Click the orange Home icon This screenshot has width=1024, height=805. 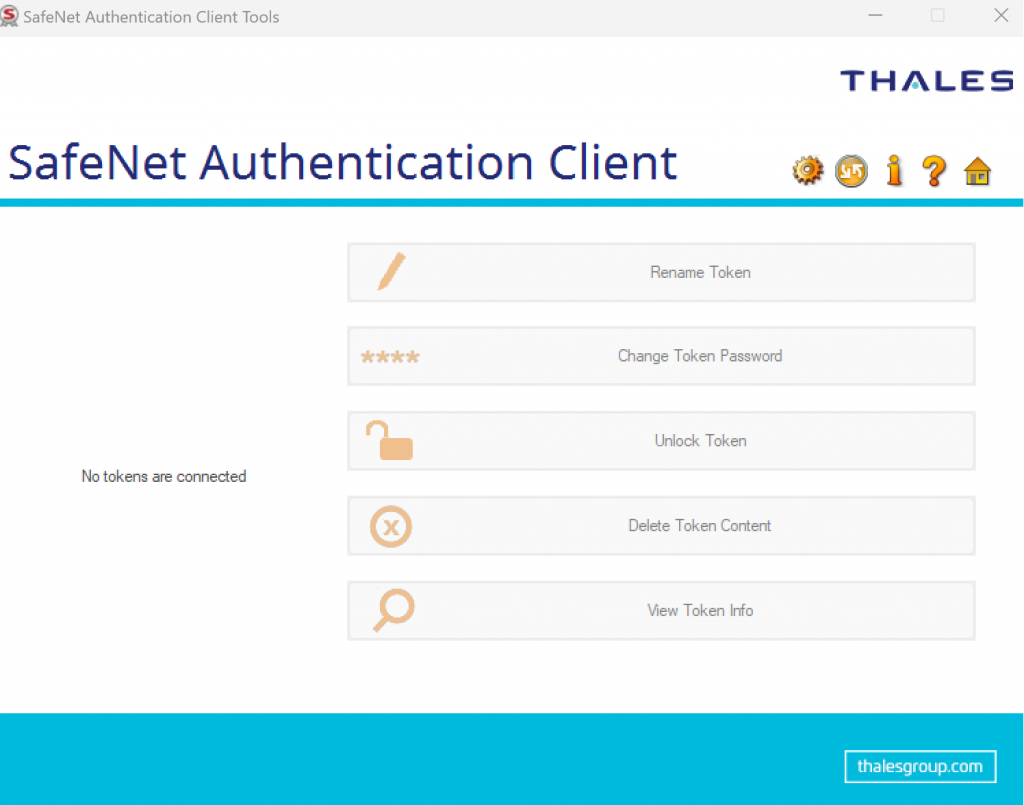(x=977, y=171)
